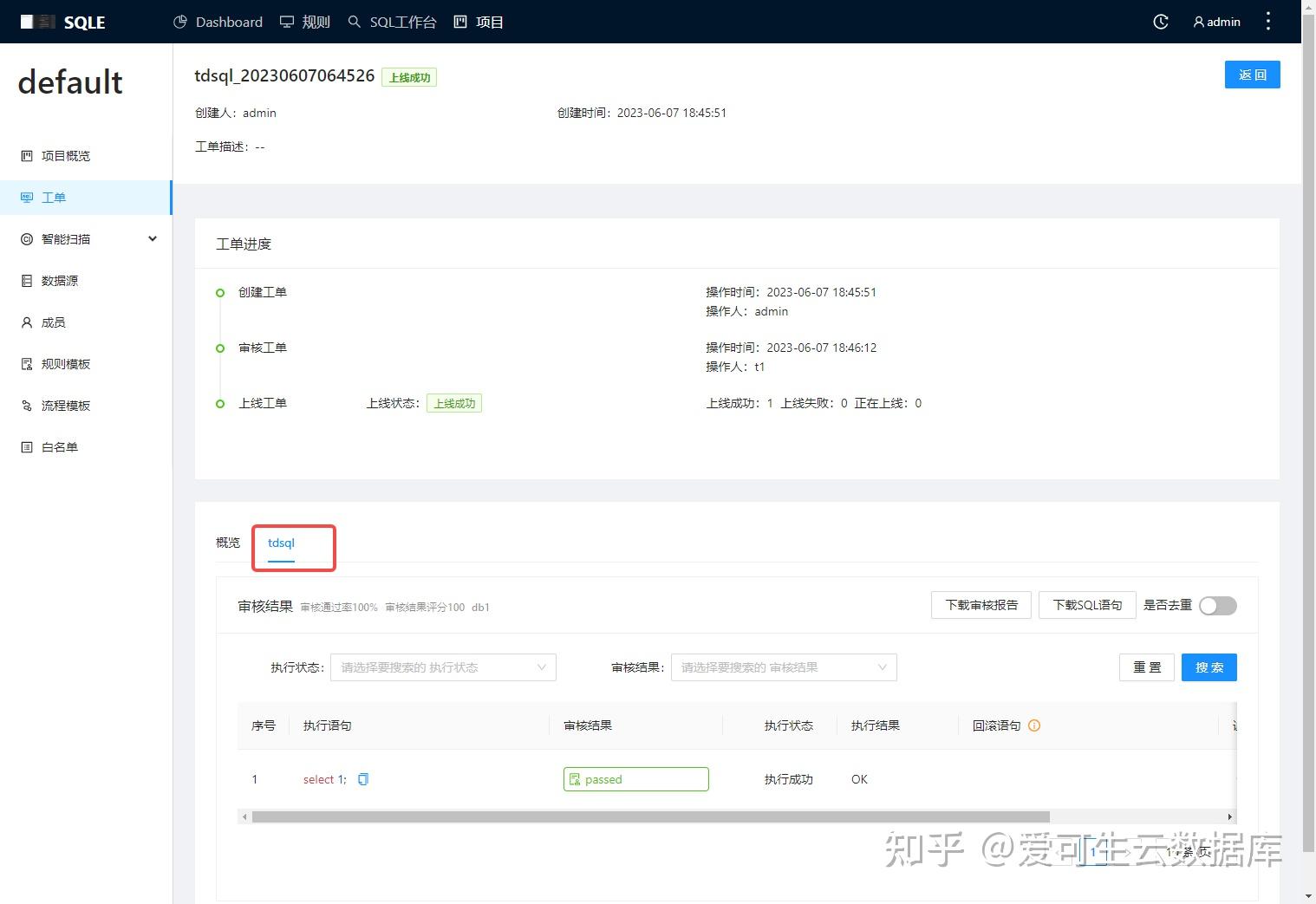
Task: Click the 下载审核报告 button
Action: click(x=980, y=605)
